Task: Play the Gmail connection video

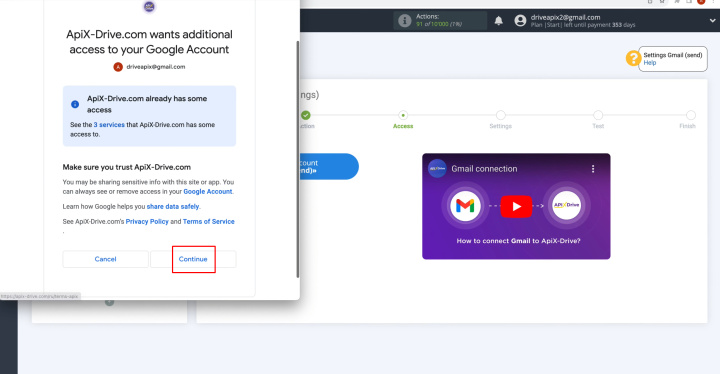Action: point(516,207)
